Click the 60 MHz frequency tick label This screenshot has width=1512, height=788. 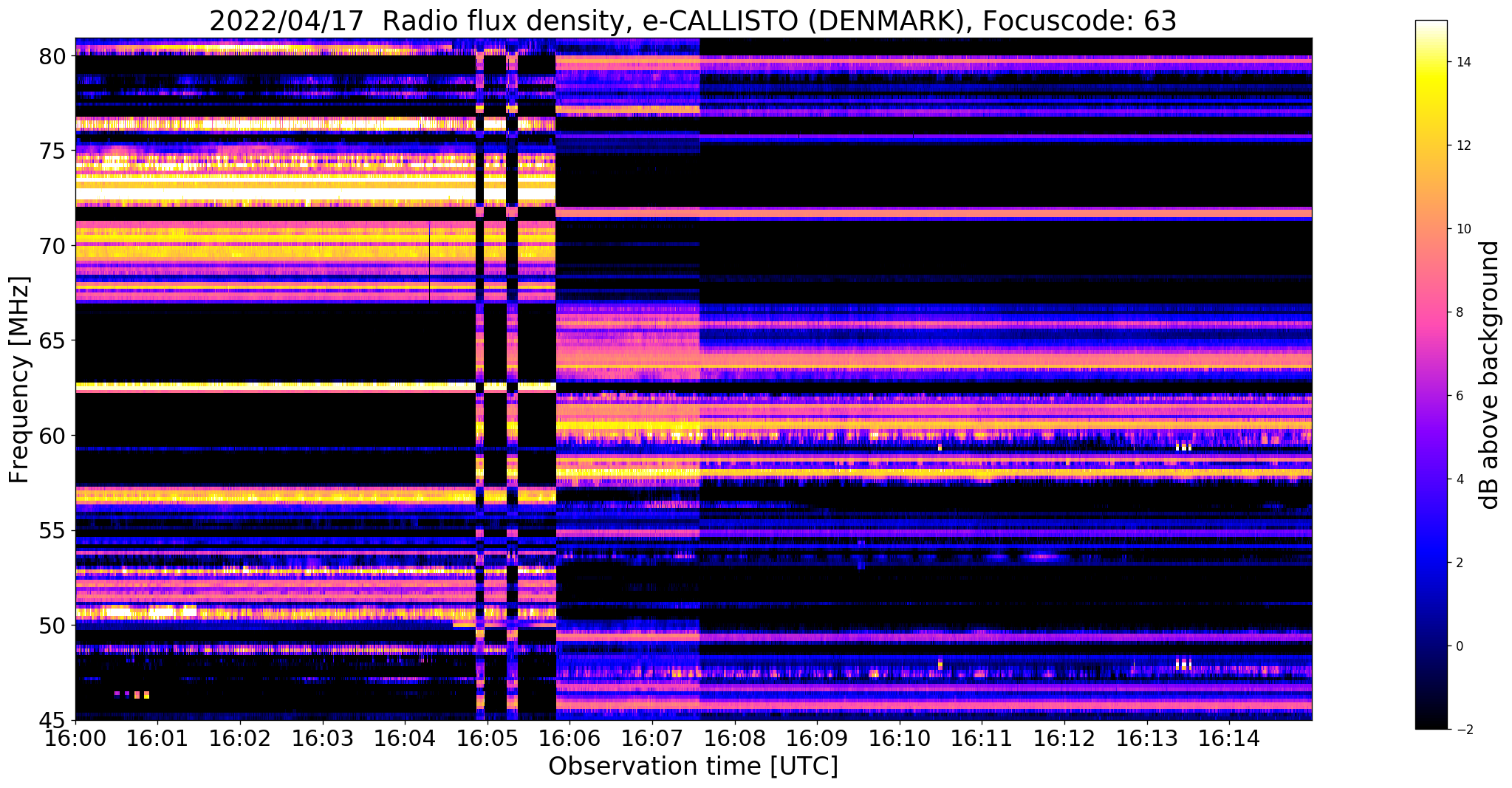coord(52,436)
